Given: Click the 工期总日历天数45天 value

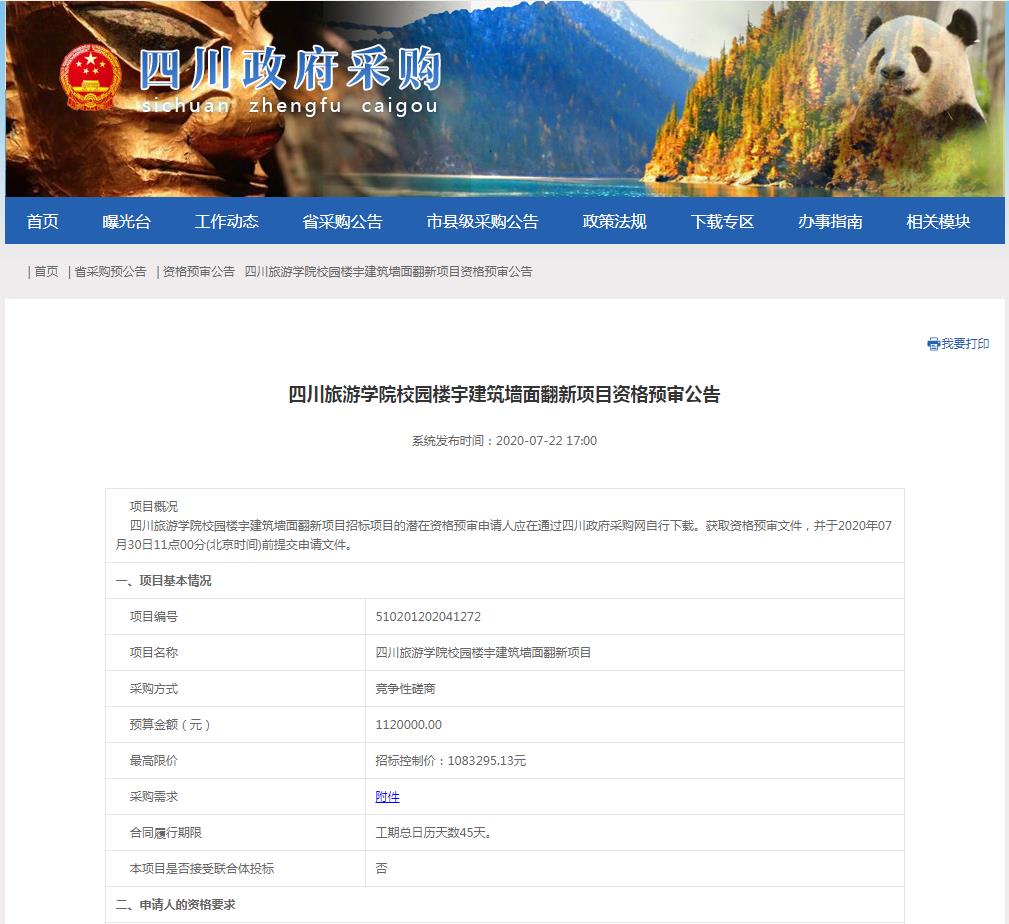Looking at the screenshot, I should (434, 833).
